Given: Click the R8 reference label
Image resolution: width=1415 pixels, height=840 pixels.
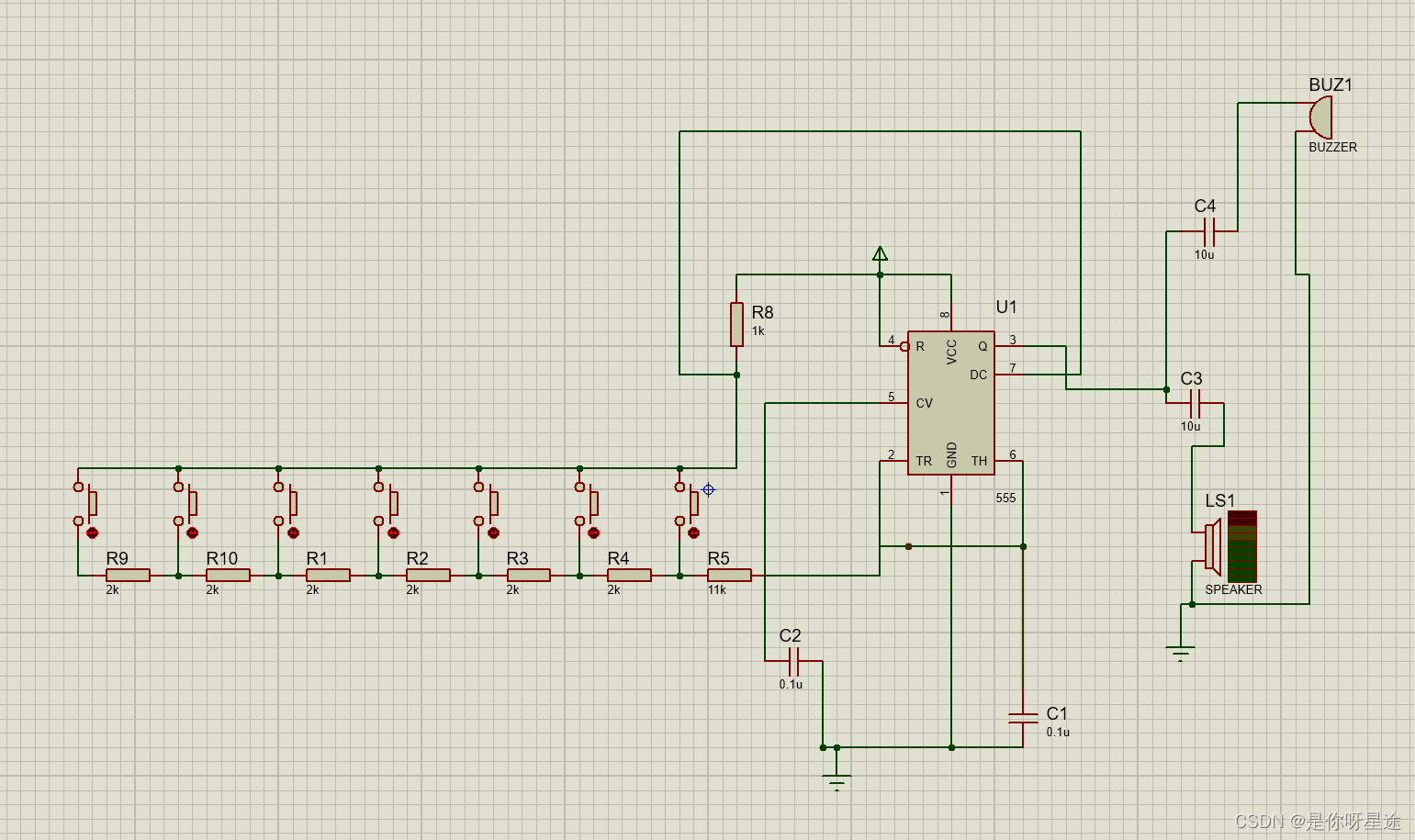Looking at the screenshot, I should point(762,312).
